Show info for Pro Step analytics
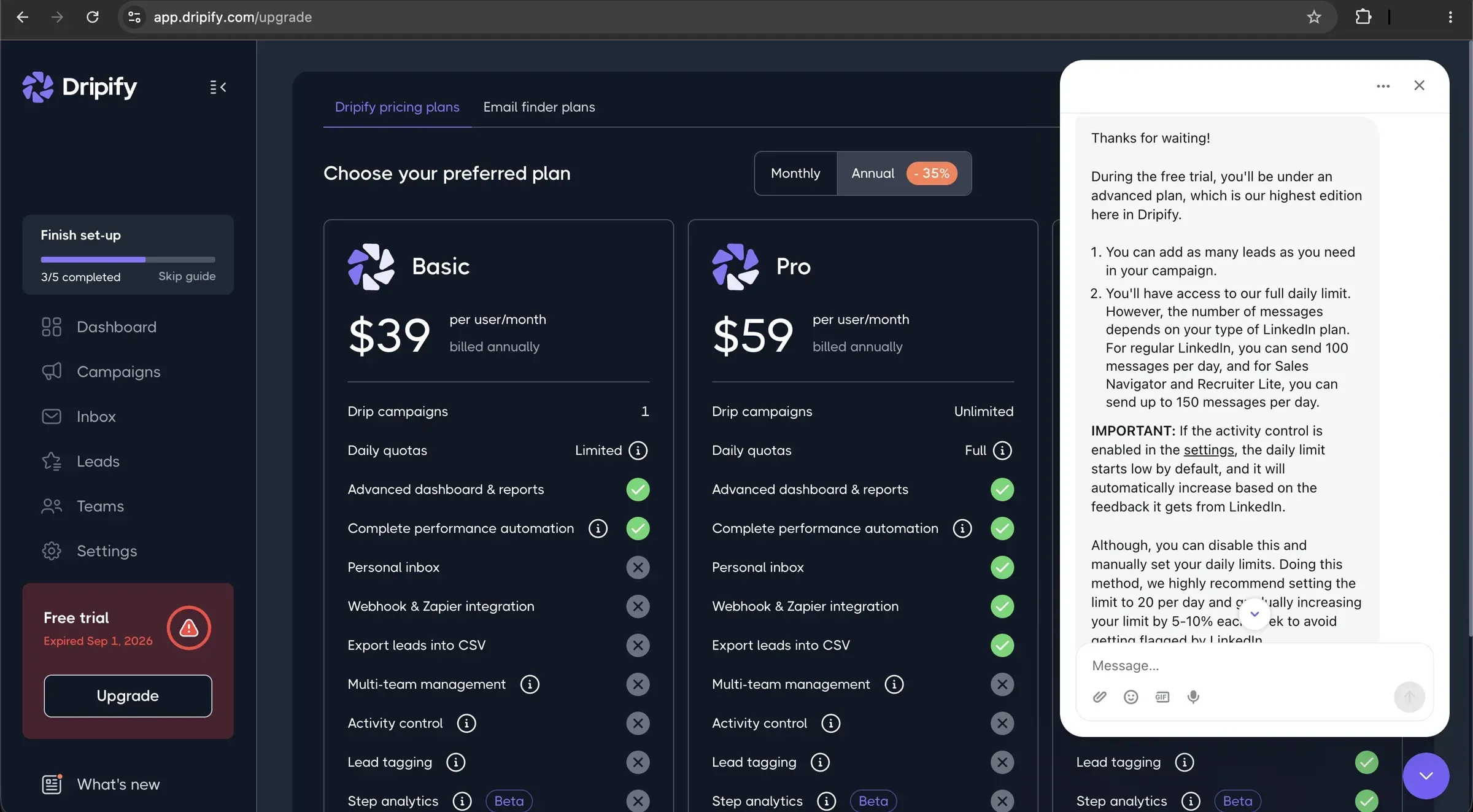 click(x=827, y=801)
